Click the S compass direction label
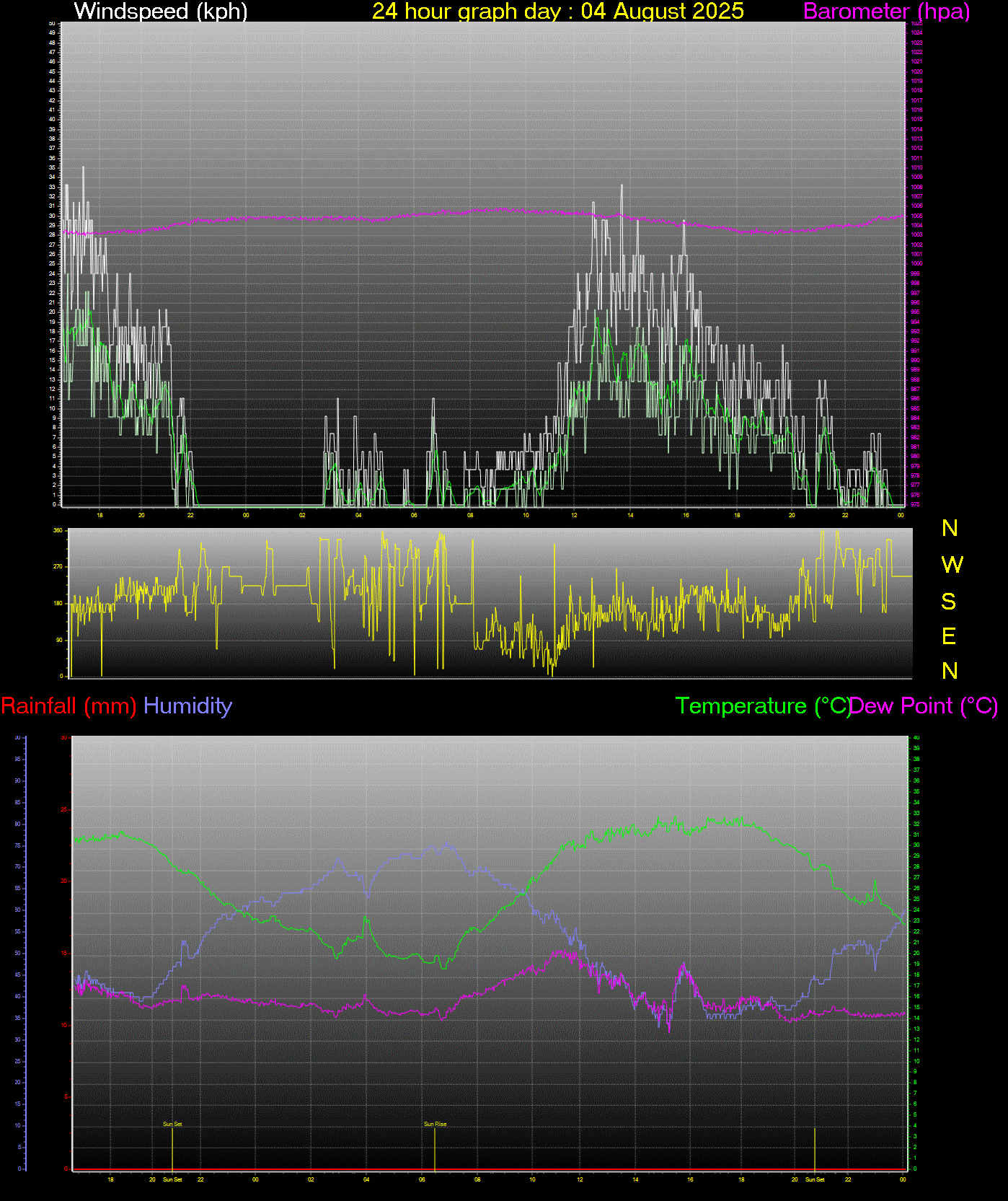1008x1201 pixels. tap(949, 601)
